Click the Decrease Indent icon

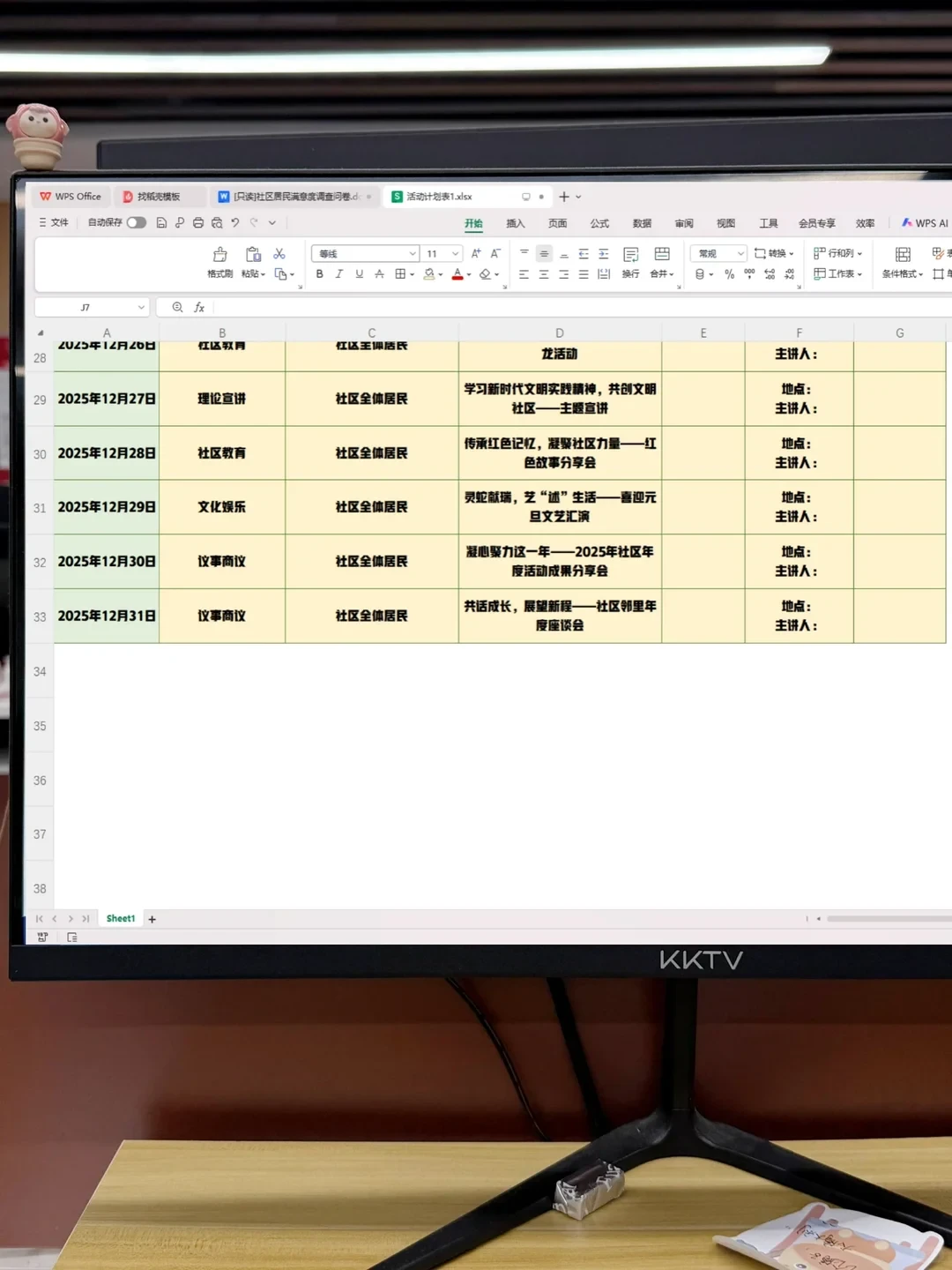(584, 254)
